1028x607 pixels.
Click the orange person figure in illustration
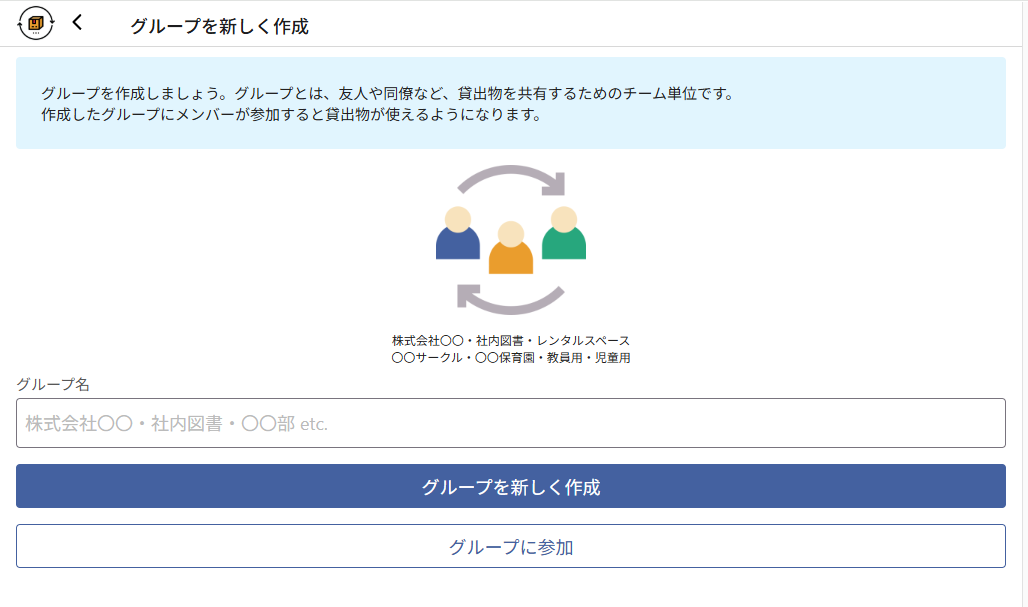coord(511,247)
